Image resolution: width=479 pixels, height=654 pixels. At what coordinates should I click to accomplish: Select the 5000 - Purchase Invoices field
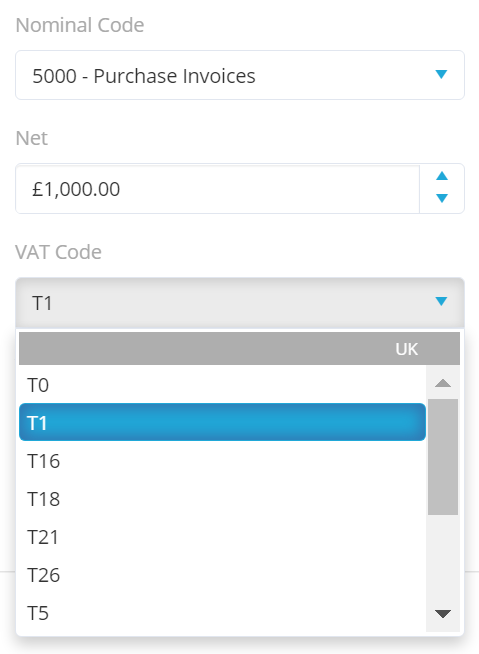240,75
